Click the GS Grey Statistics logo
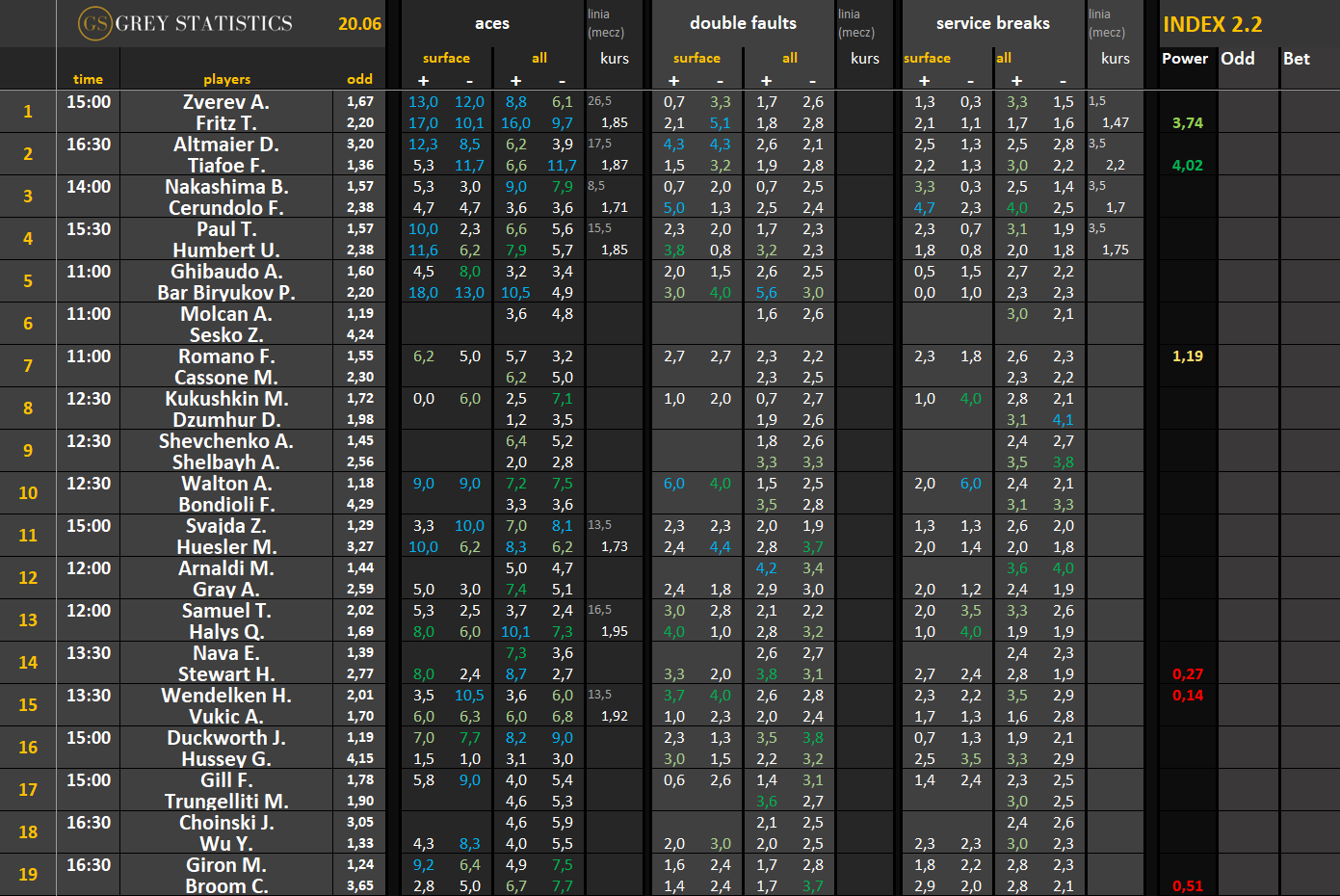This screenshot has height=896, width=1340. pos(186,23)
